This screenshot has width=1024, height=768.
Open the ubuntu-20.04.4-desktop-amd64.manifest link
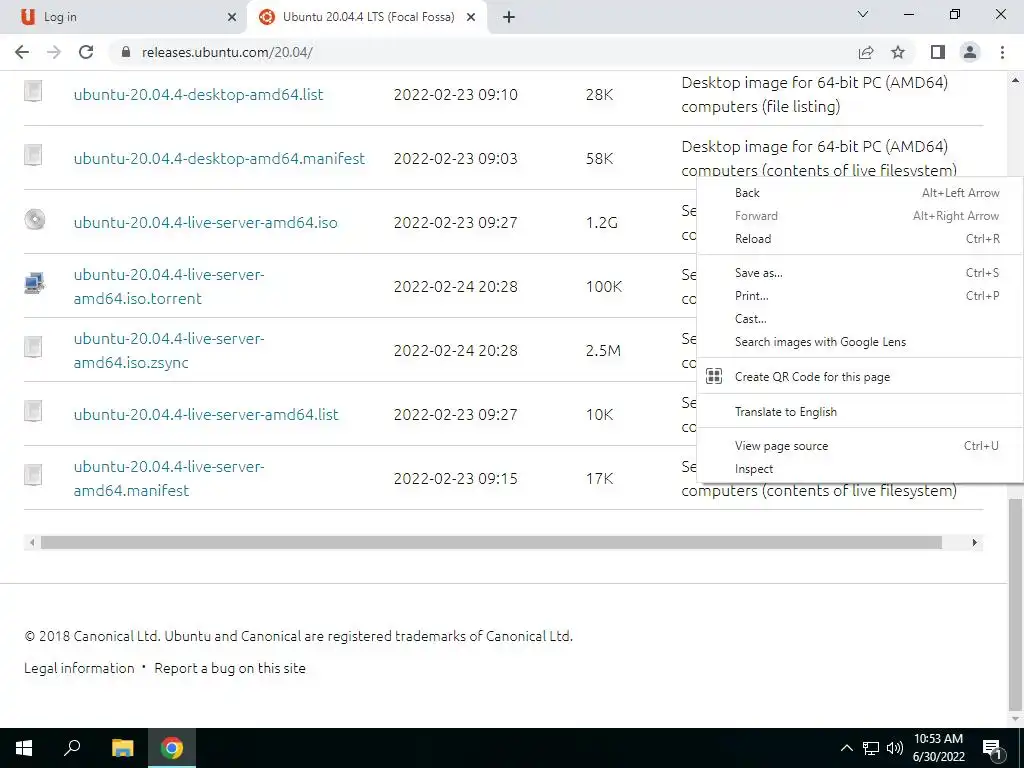(219, 159)
